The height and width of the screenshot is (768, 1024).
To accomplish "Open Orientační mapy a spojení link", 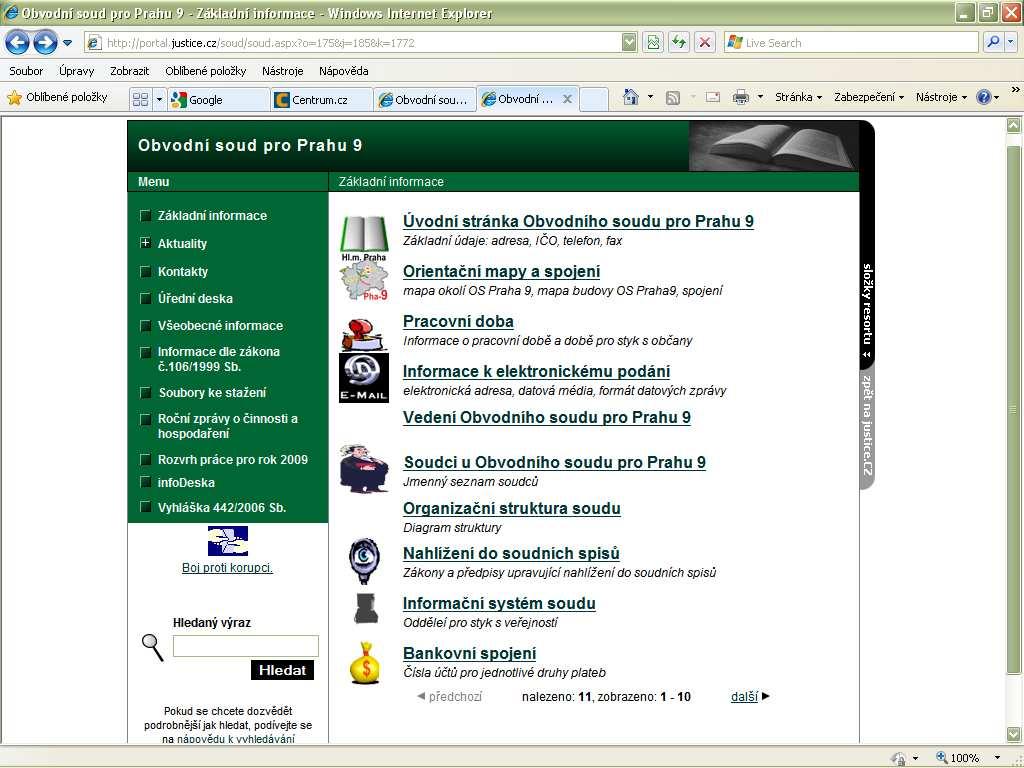I will 502,272.
